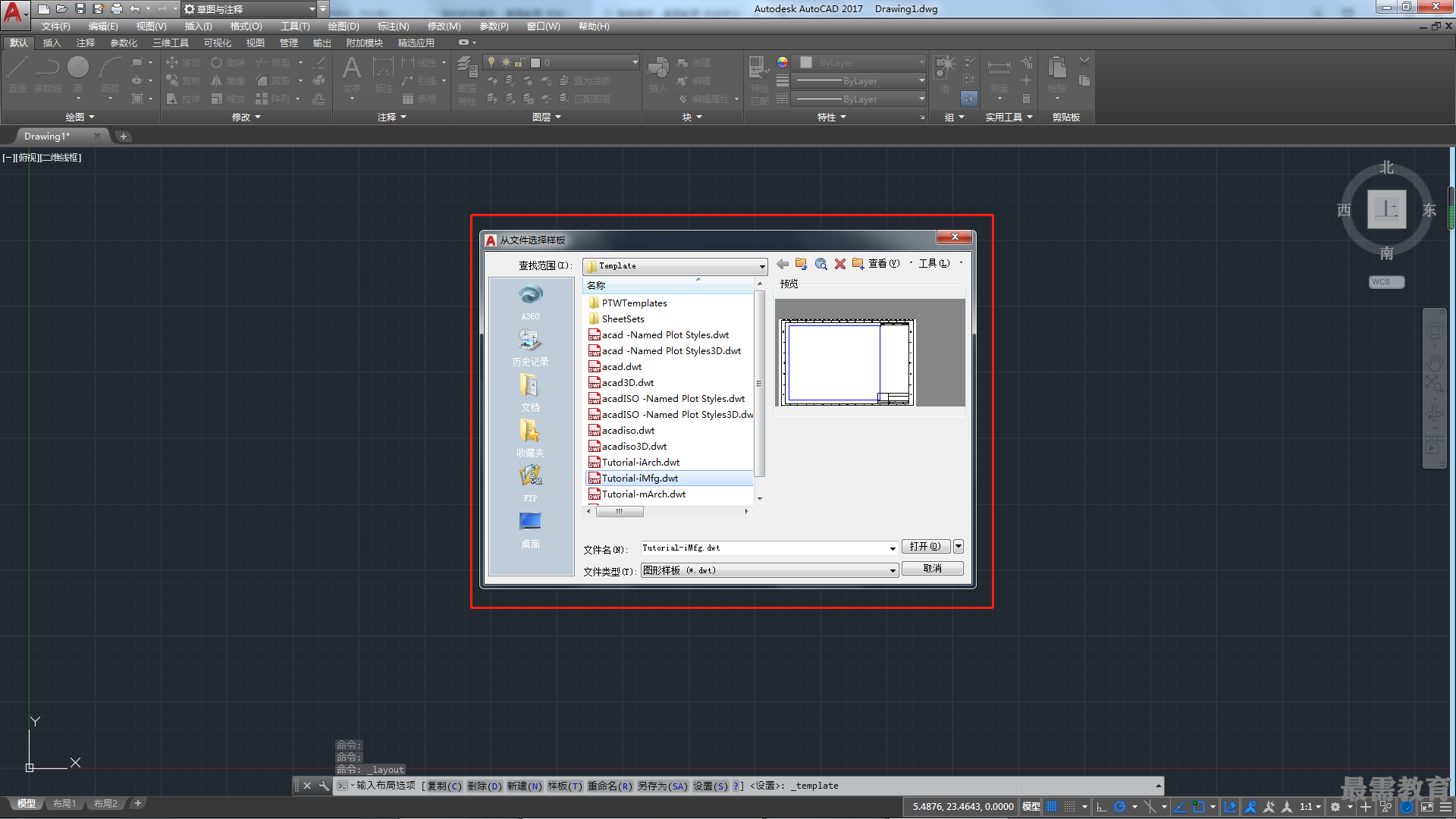Toggle polar tracking in status bar
This screenshot has height=819, width=1456.
(x=1119, y=807)
